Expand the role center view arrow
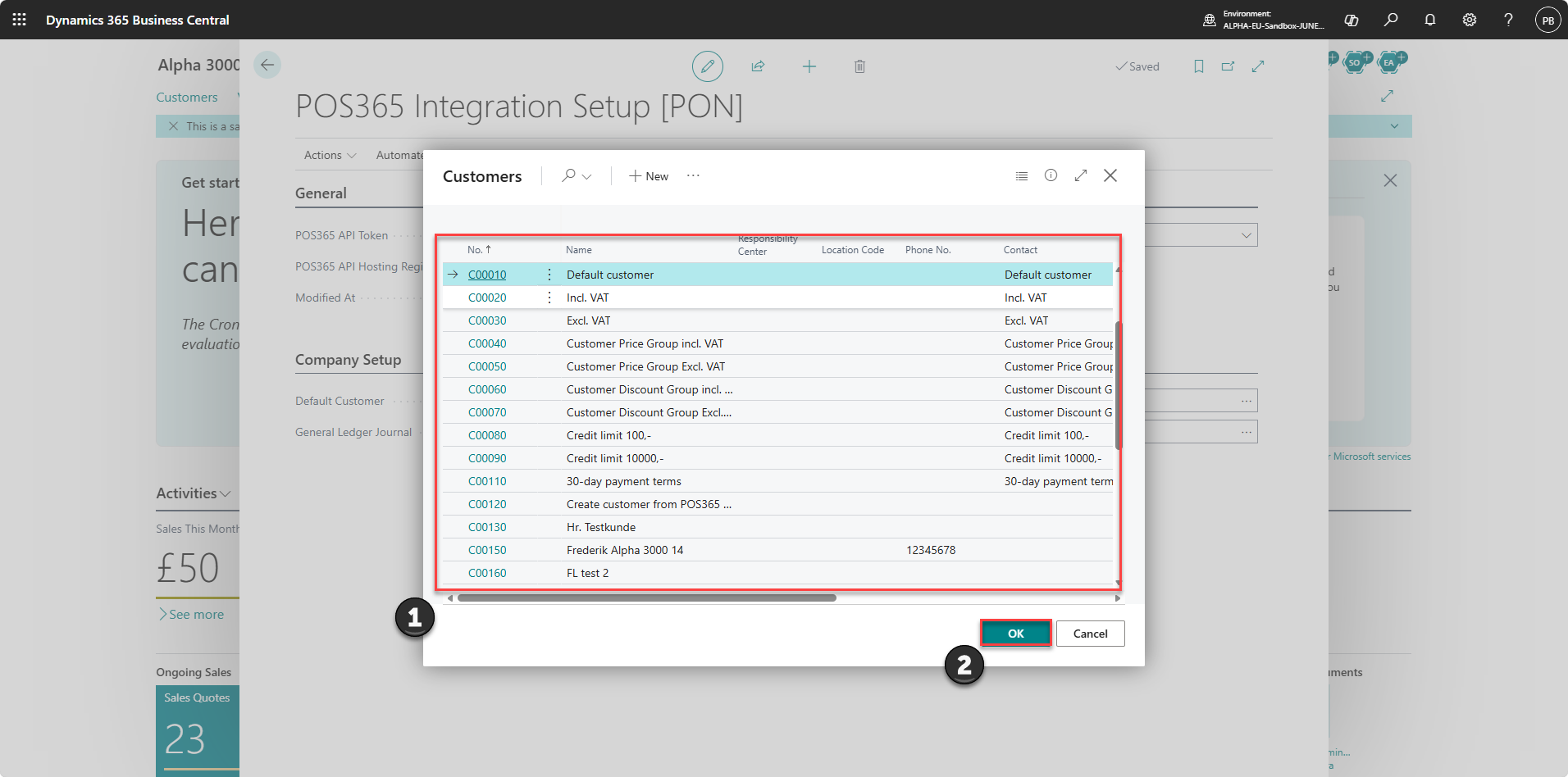The image size is (1568, 777). [1388, 96]
